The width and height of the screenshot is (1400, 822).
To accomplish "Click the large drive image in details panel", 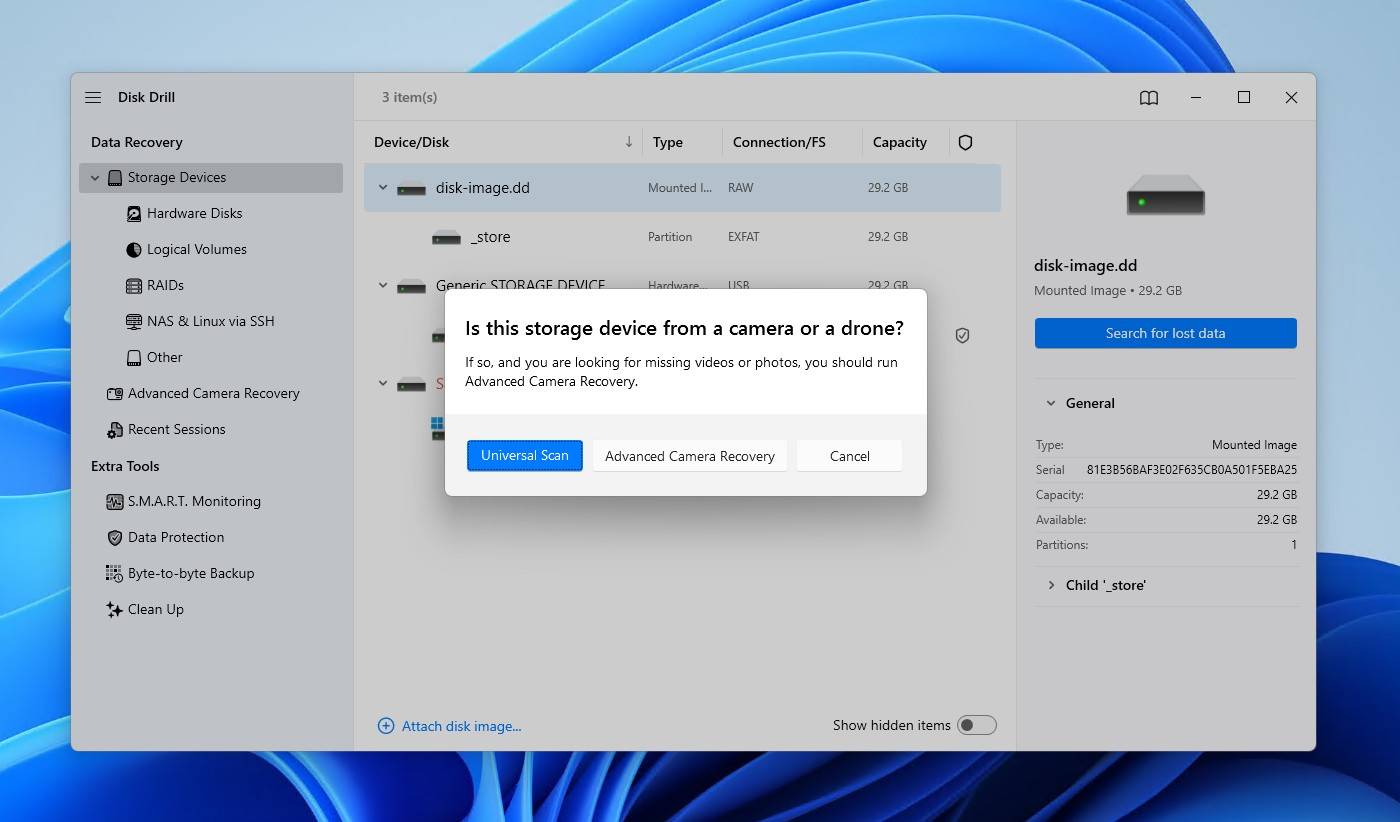I will [x=1165, y=194].
